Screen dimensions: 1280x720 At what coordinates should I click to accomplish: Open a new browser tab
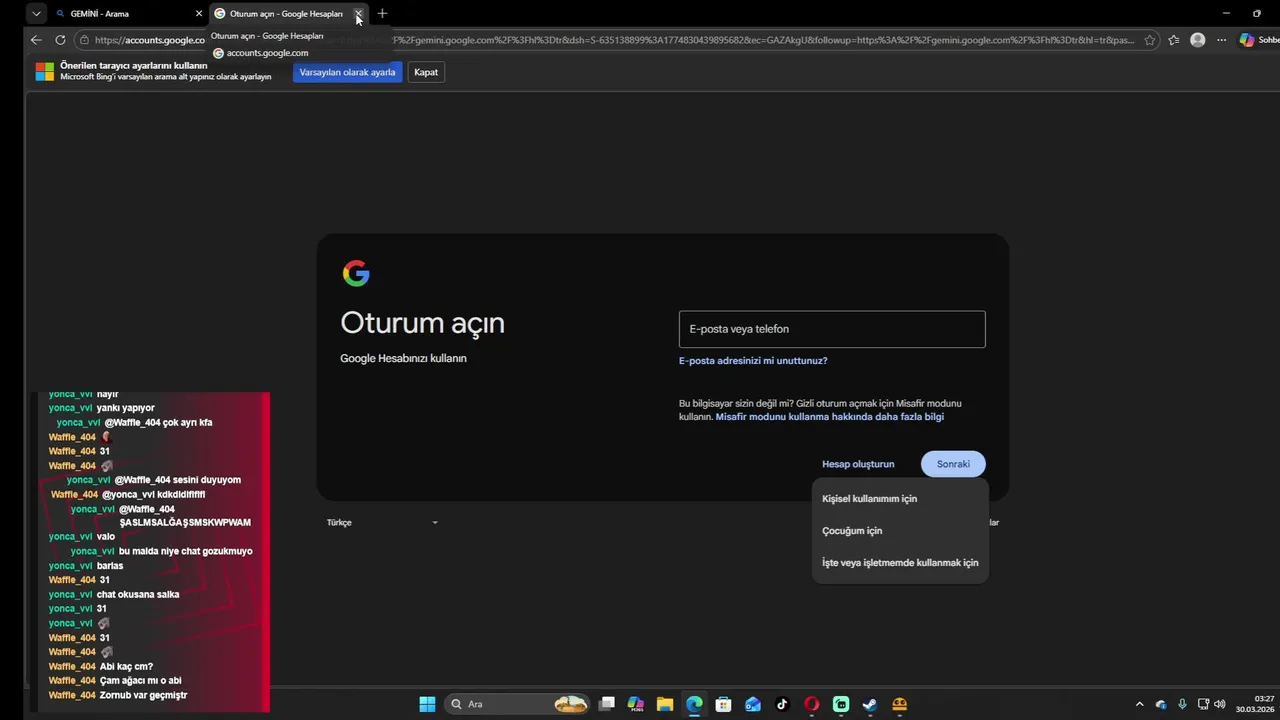(382, 14)
